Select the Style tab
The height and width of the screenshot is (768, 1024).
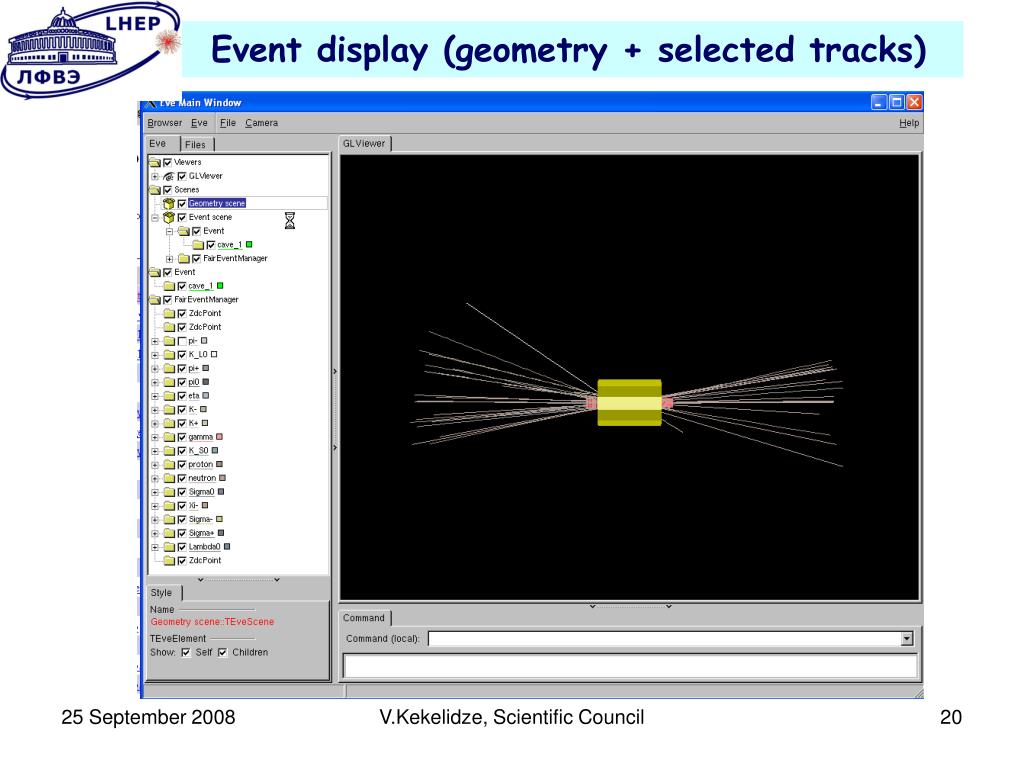163,592
